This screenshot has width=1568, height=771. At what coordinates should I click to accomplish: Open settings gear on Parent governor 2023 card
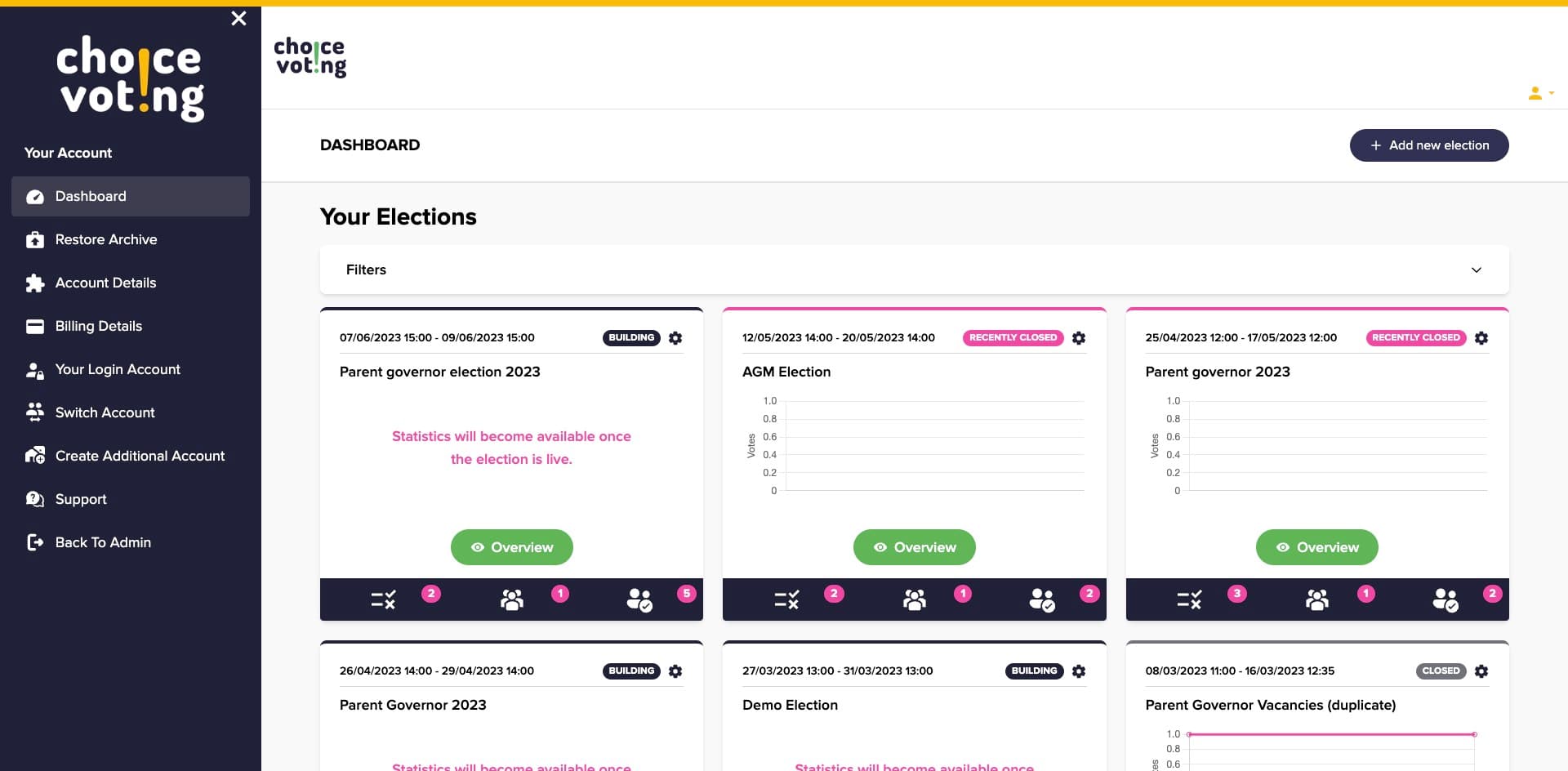pyautogui.click(x=1481, y=338)
